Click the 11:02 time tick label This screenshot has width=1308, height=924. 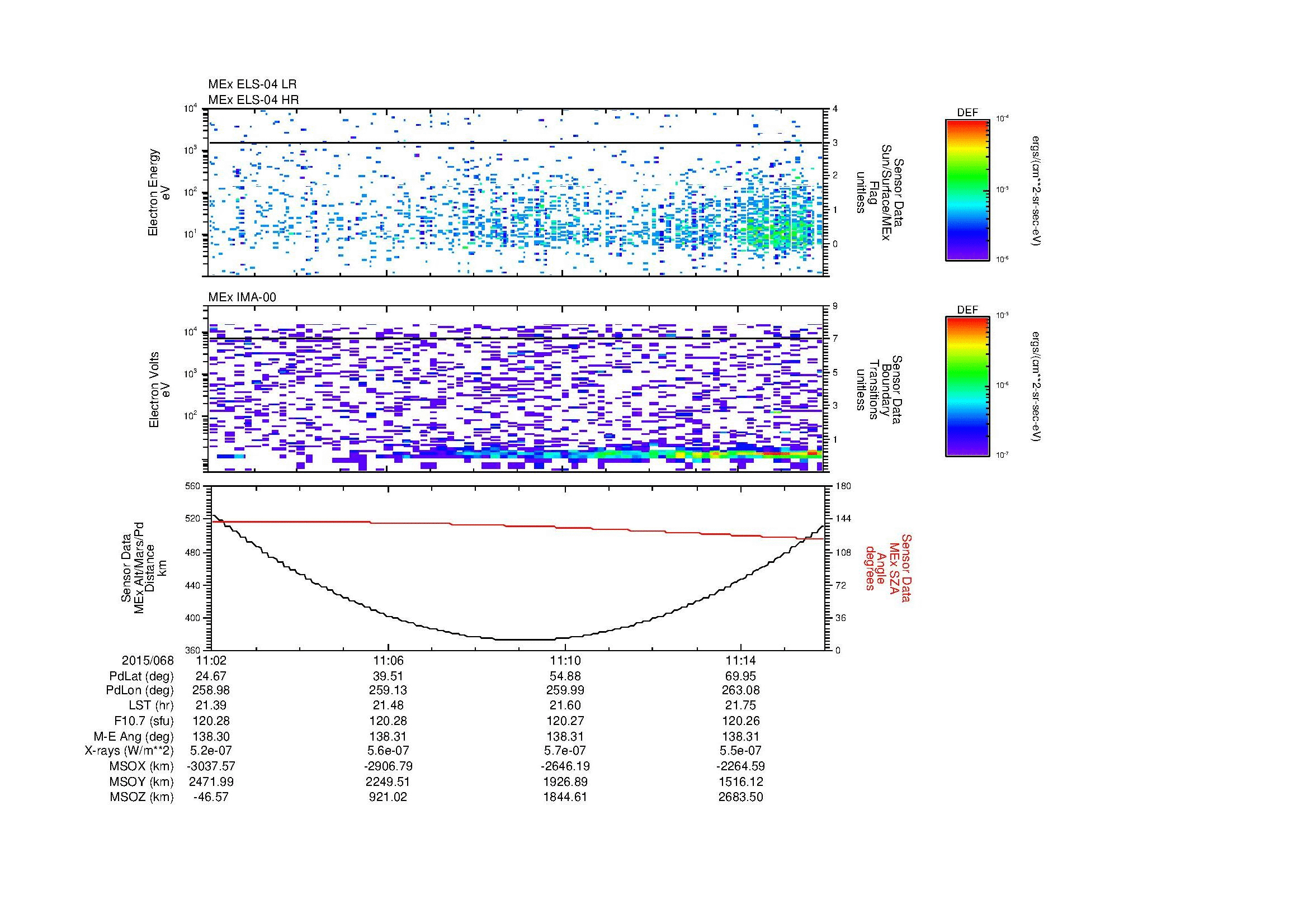click(x=211, y=660)
